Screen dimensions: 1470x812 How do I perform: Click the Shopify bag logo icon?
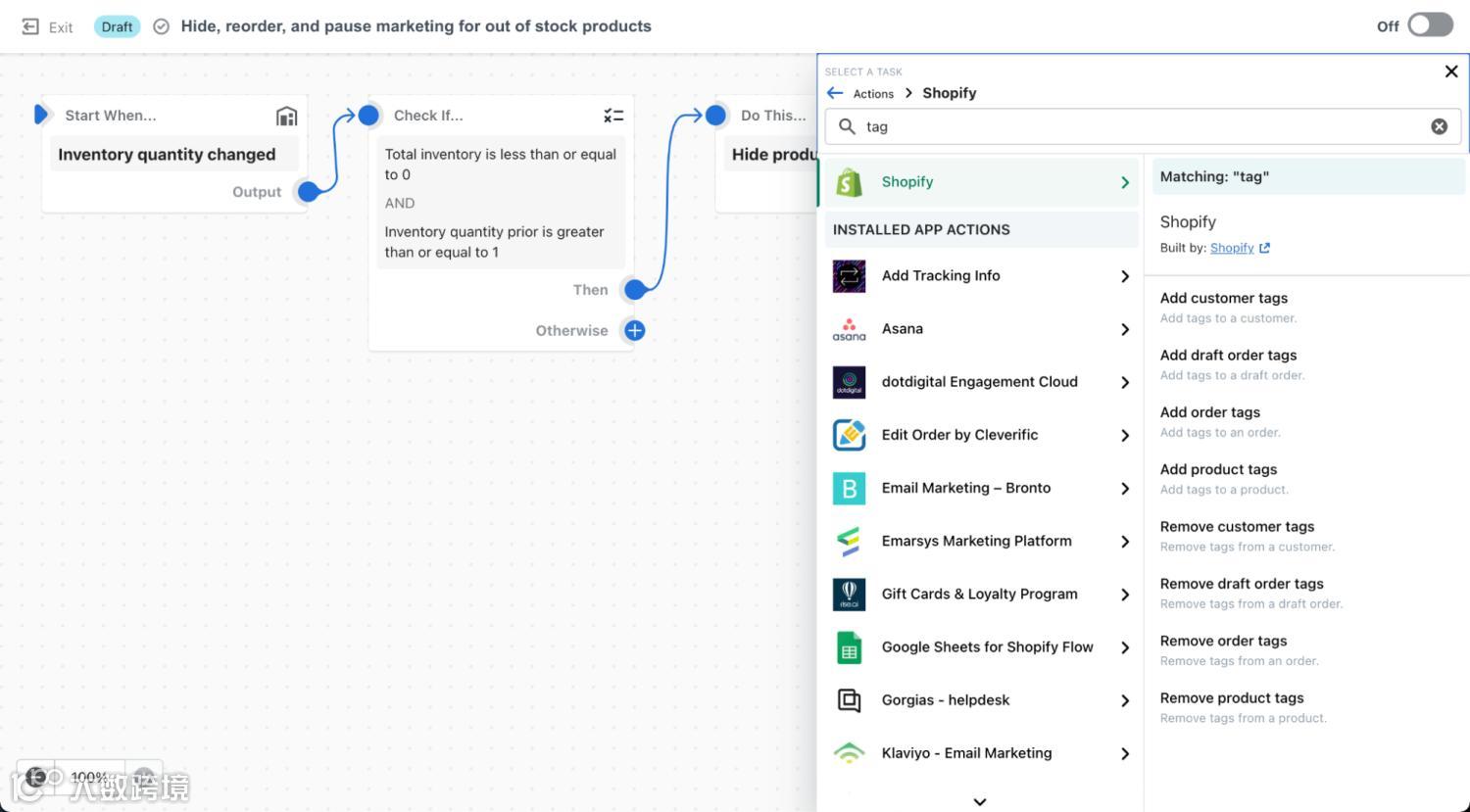(849, 182)
